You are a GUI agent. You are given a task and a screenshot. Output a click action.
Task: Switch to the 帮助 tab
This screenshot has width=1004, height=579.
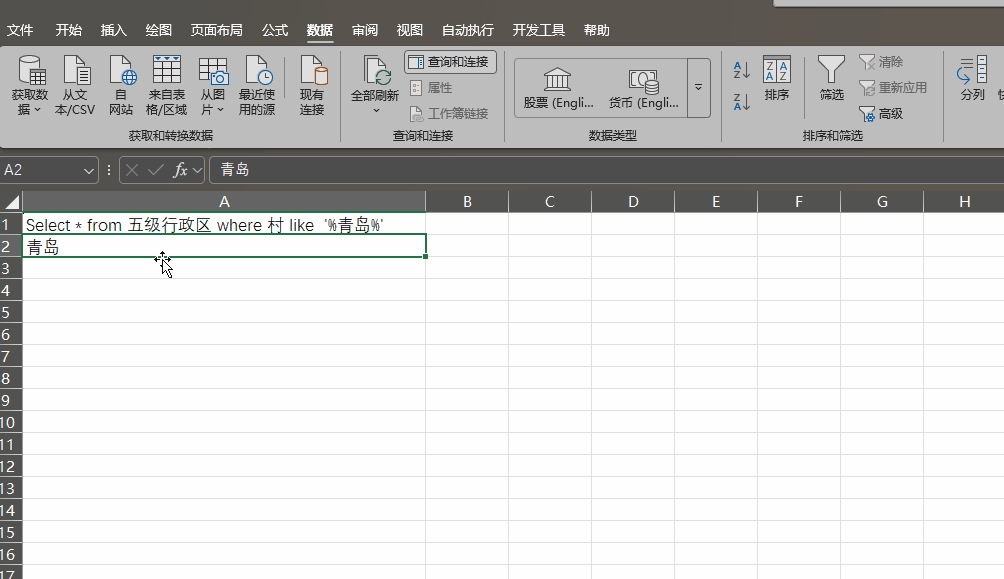pyautogui.click(x=596, y=30)
